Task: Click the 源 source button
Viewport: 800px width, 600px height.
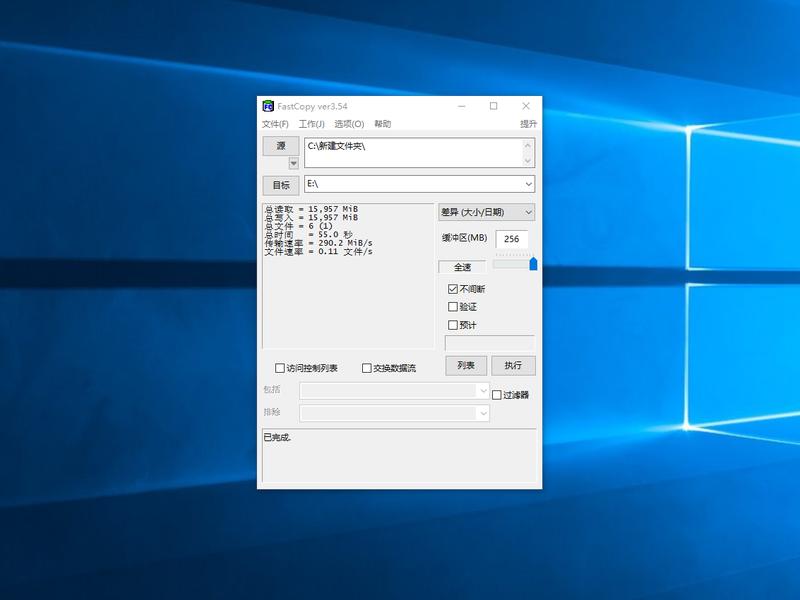Action: pyautogui.click(x=281, y=146)
